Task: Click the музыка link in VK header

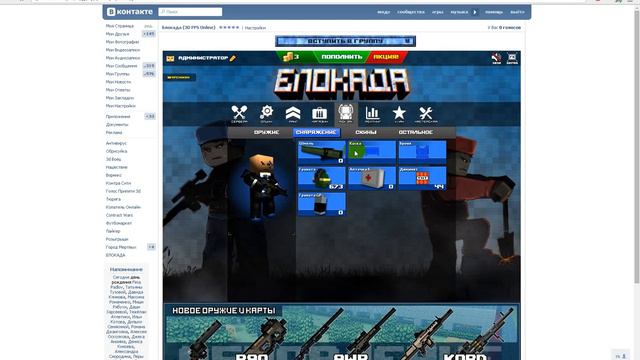Action: coord(459,12)
